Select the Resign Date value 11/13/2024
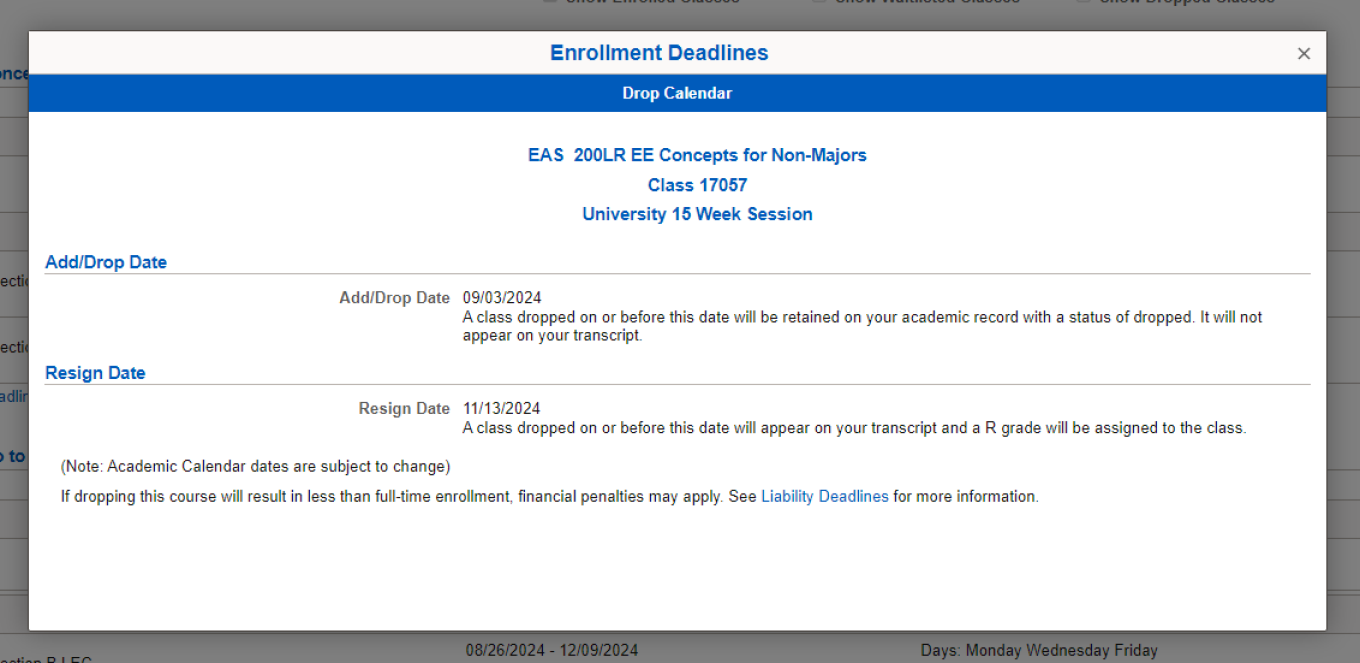1360x663 pixels. pyautogui.click(x=501, y=408)
